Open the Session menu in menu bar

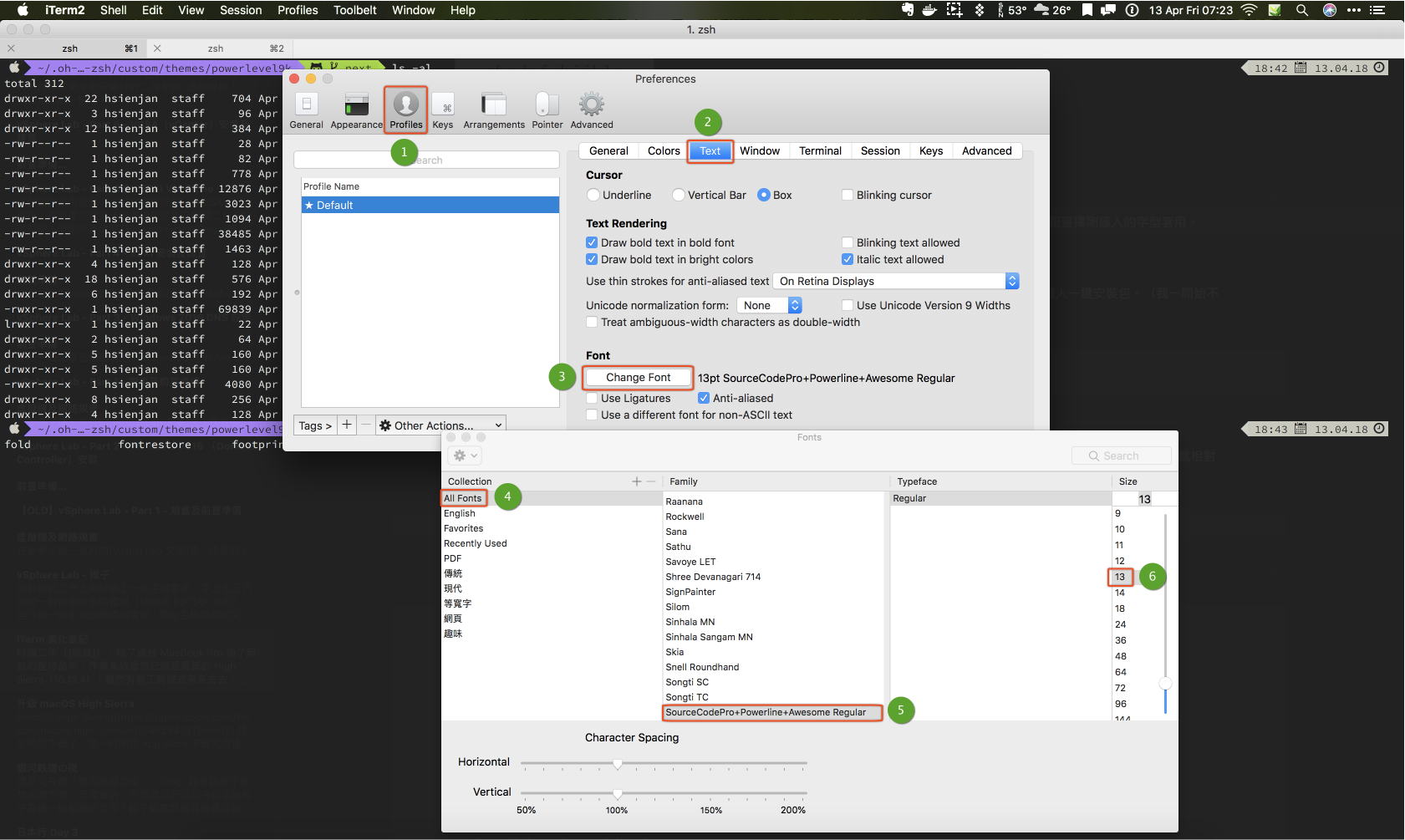click(x=241, y=10)
